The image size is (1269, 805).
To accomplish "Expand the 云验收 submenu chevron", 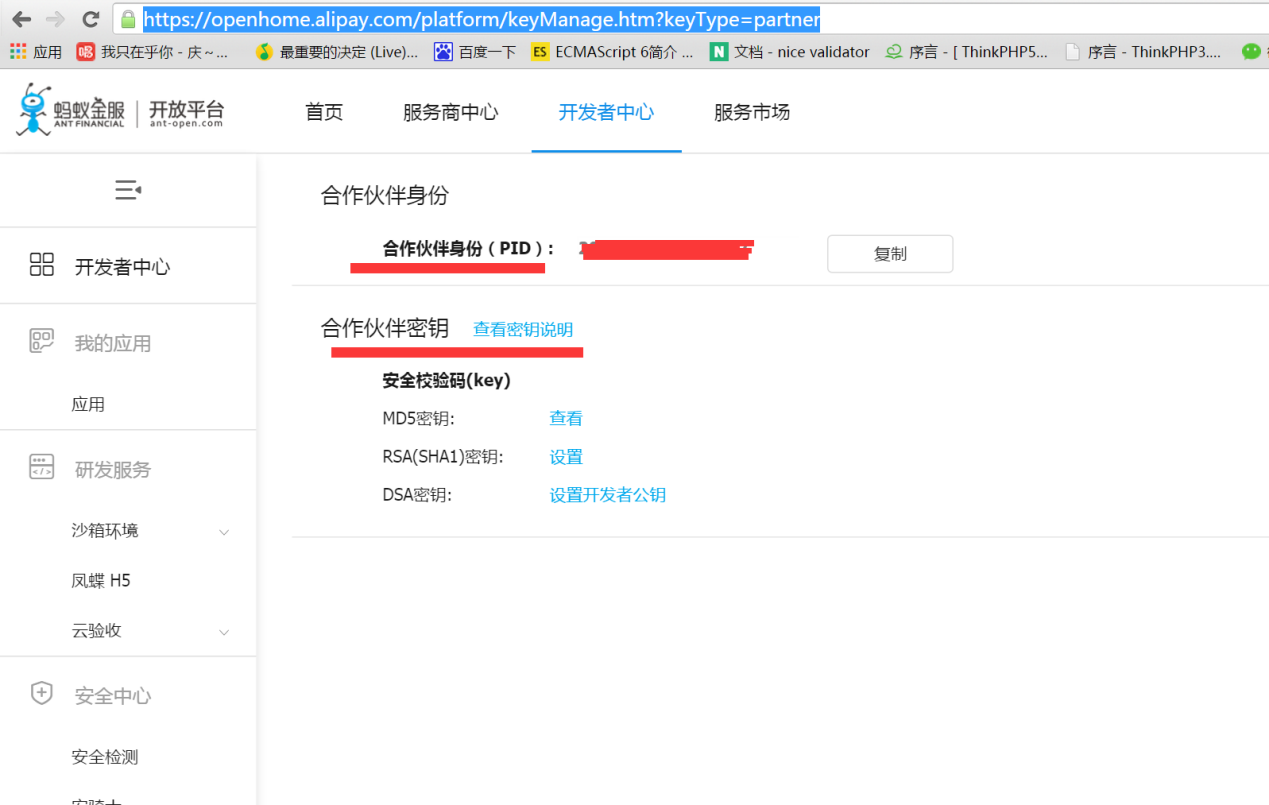I will (224, 632).
